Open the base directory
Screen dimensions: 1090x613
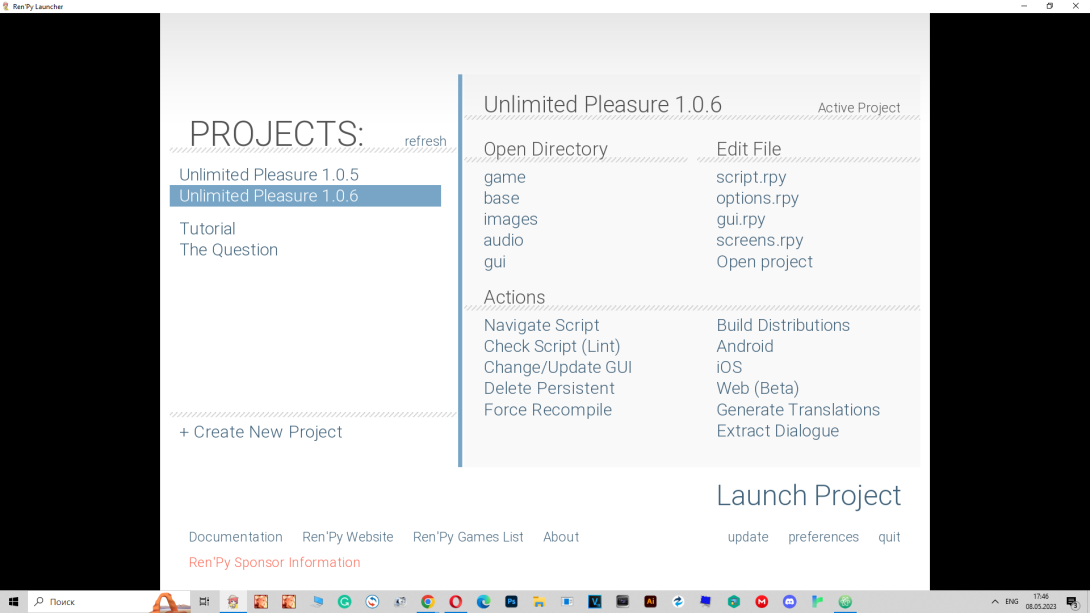pyautogui.click(x=501, y=198)
